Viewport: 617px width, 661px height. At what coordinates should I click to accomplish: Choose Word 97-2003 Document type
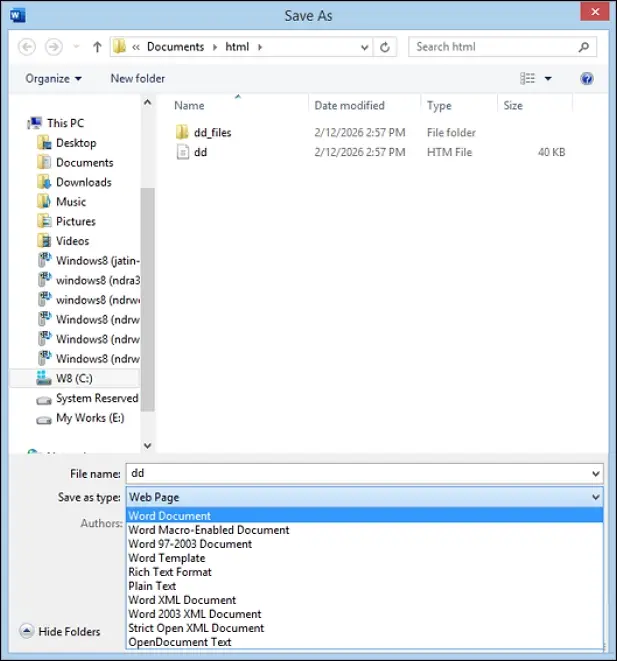[x=365, y=544]
